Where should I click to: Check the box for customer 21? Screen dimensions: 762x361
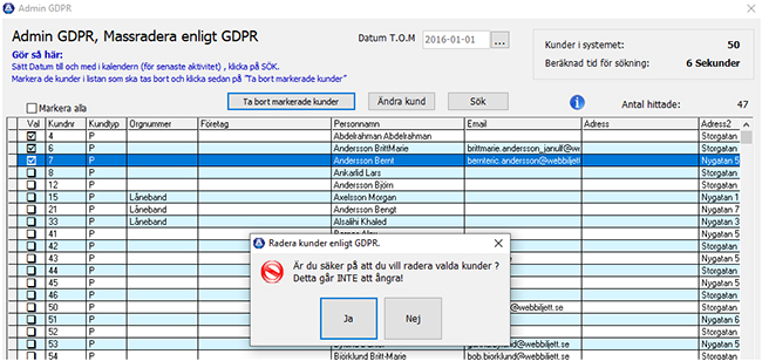[x=31, y=209]
